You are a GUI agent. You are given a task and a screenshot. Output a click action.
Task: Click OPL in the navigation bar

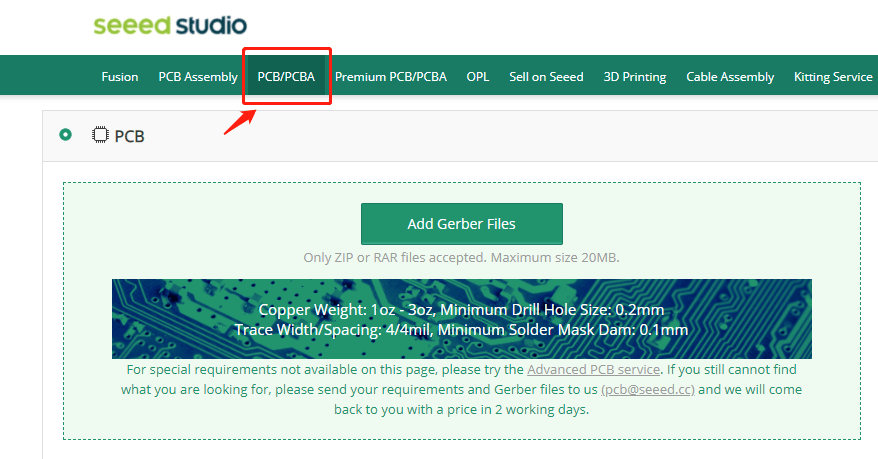click(x=478, y=77)
